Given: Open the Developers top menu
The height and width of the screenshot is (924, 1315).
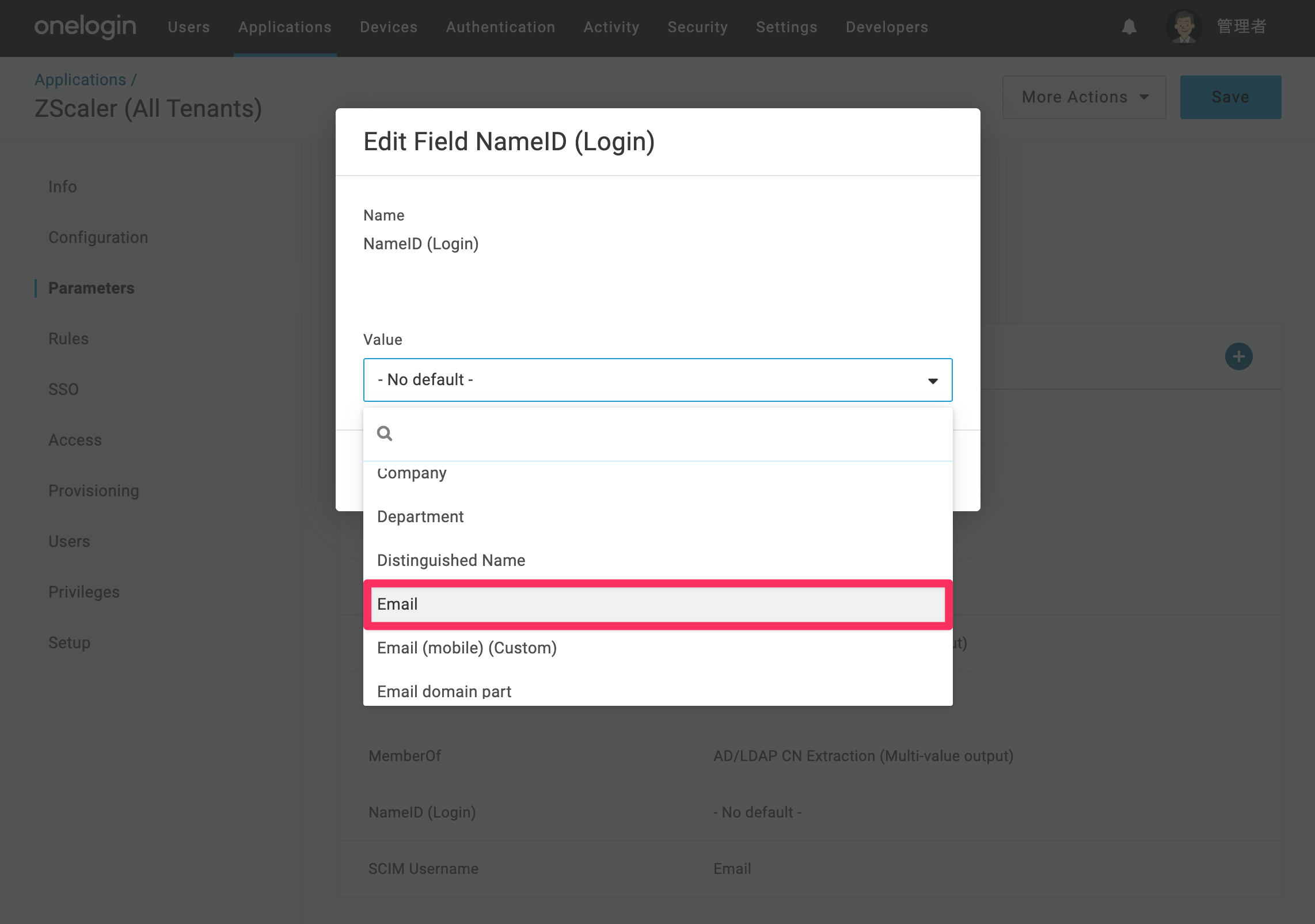Looking at the screenshot, I should (887, 27).
